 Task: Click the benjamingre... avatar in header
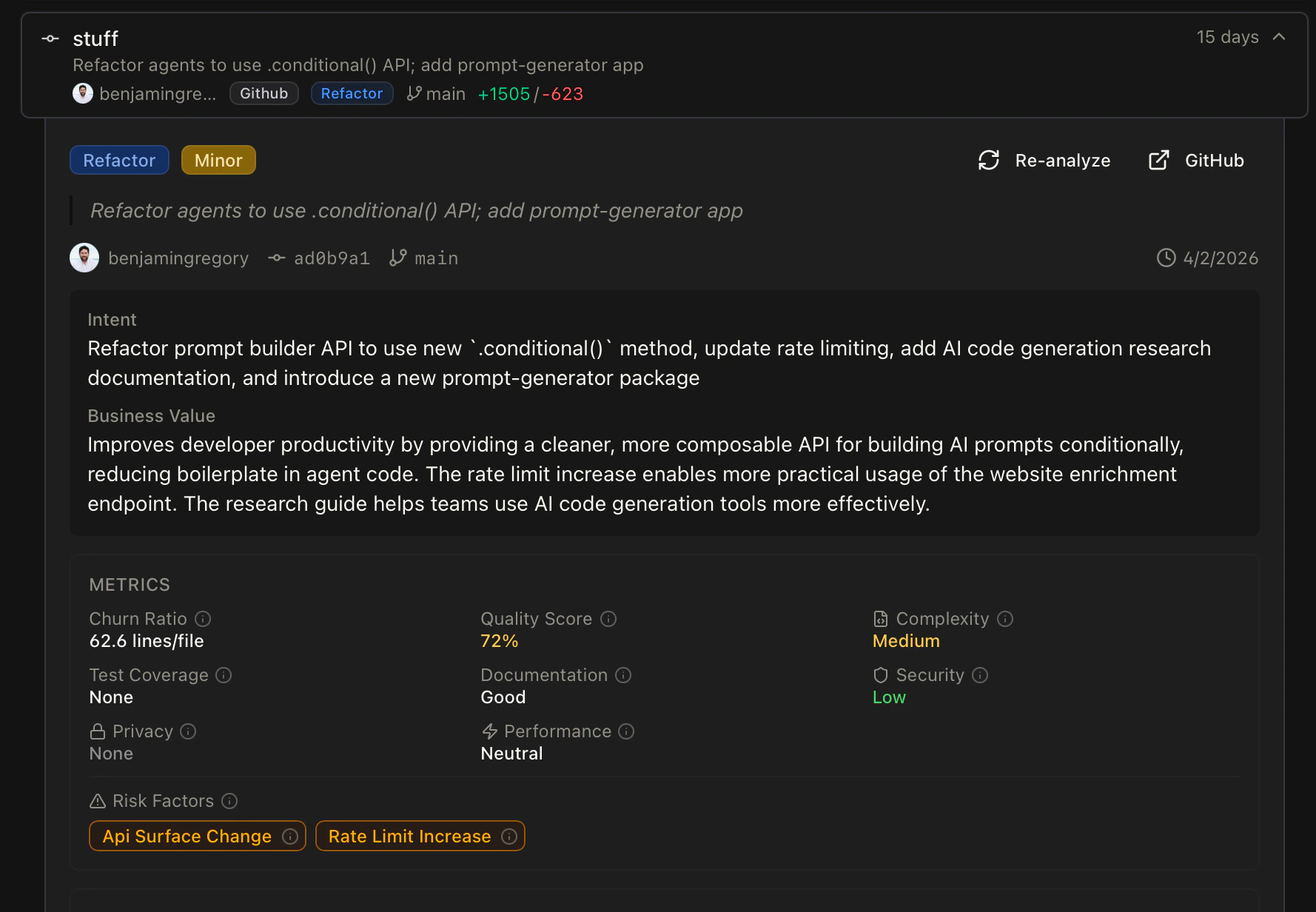click(x=83, y=93)
